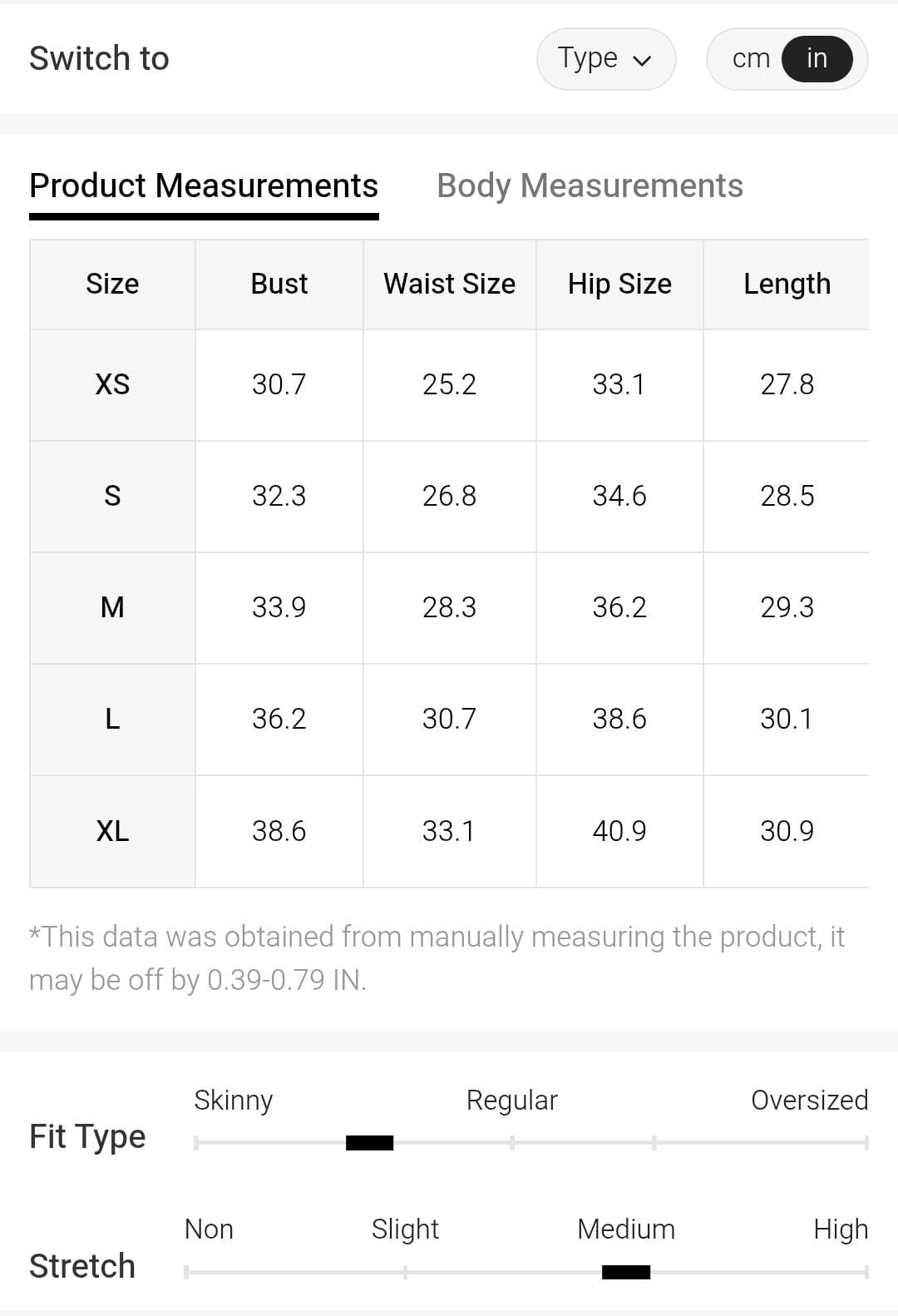Select the L size row label
898x1316 pixels.
pos(112,719)
